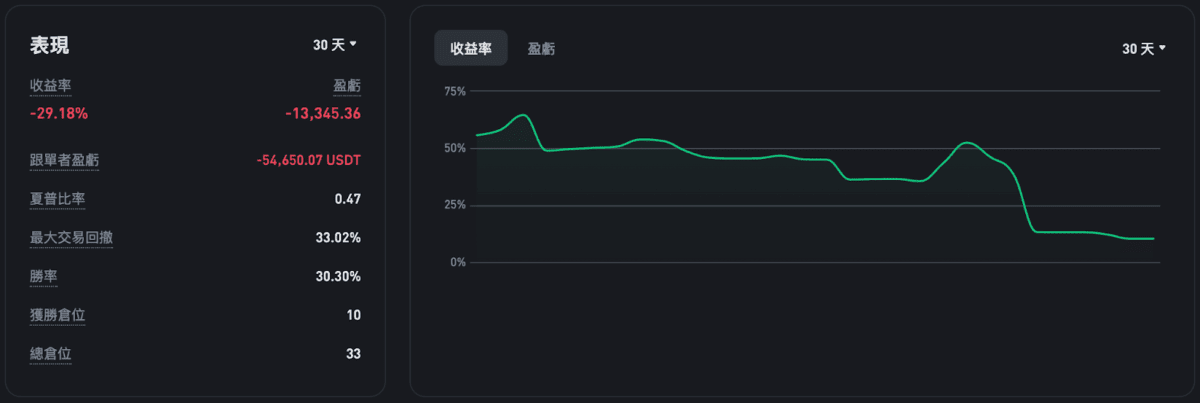Screen dimensions: 1200x403
Task: Select the 最大交易回撤 label
Action: point(71,238)
